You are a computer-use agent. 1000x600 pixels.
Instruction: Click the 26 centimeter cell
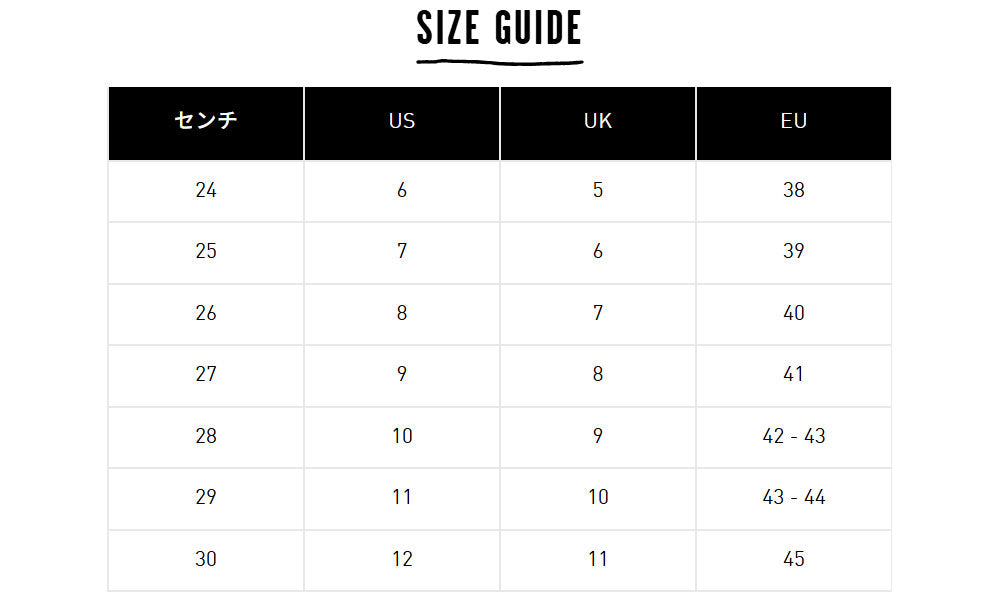(x=206, y=313)
